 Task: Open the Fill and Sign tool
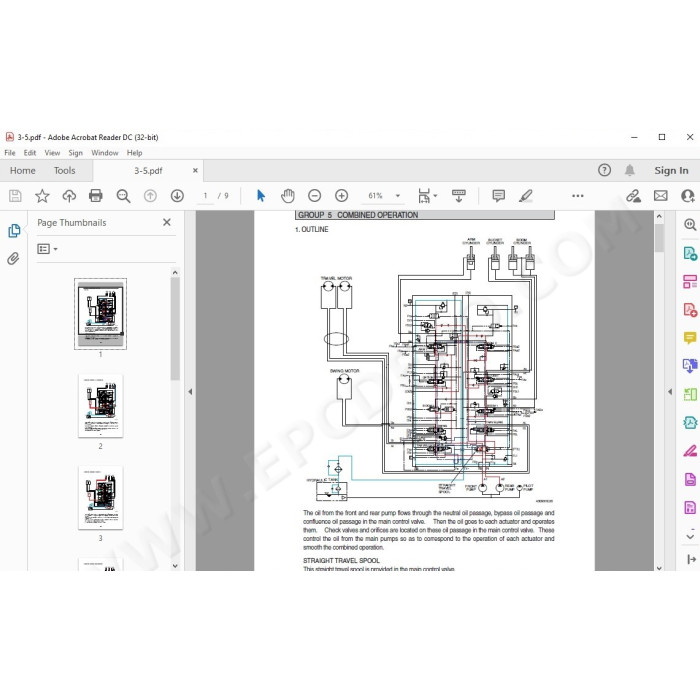690,451
